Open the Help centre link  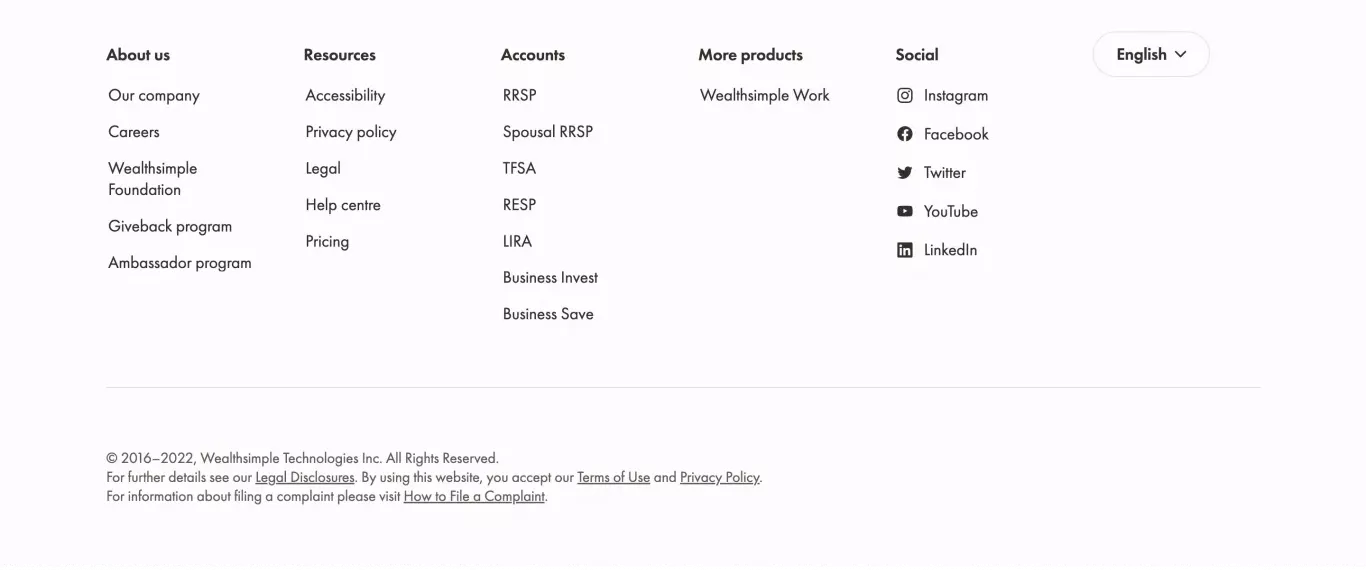pos(343,205)
